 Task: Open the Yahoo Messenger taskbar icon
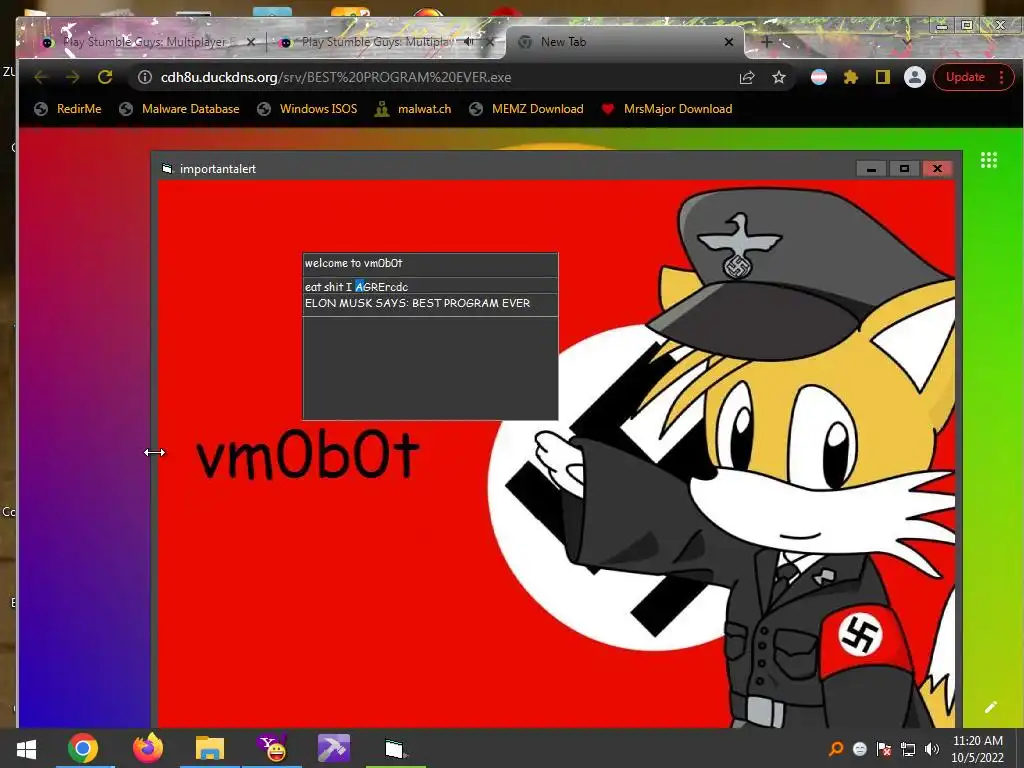point(272,748)
